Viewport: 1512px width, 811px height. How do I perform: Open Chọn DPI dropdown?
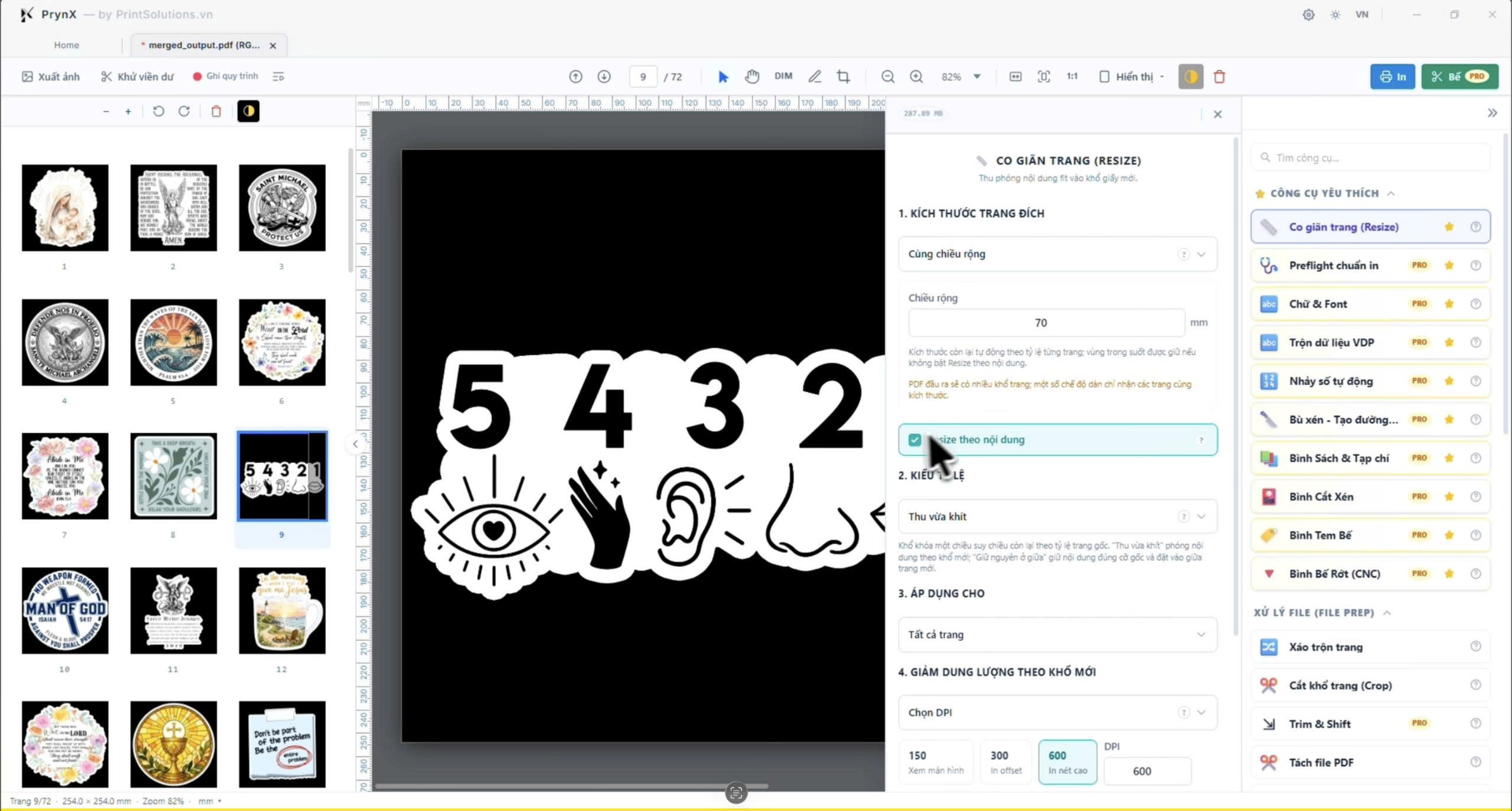[x=1058, y=713]
